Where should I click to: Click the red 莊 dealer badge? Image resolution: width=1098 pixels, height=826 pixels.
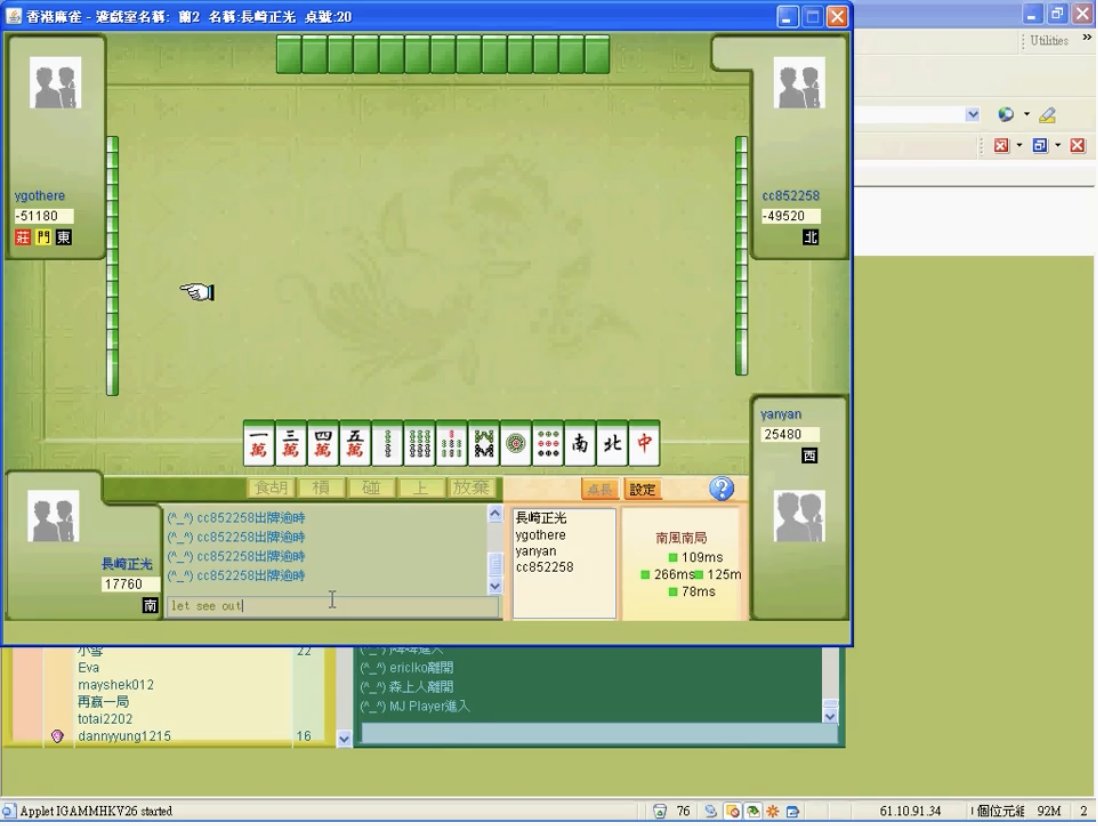point(22,237)
